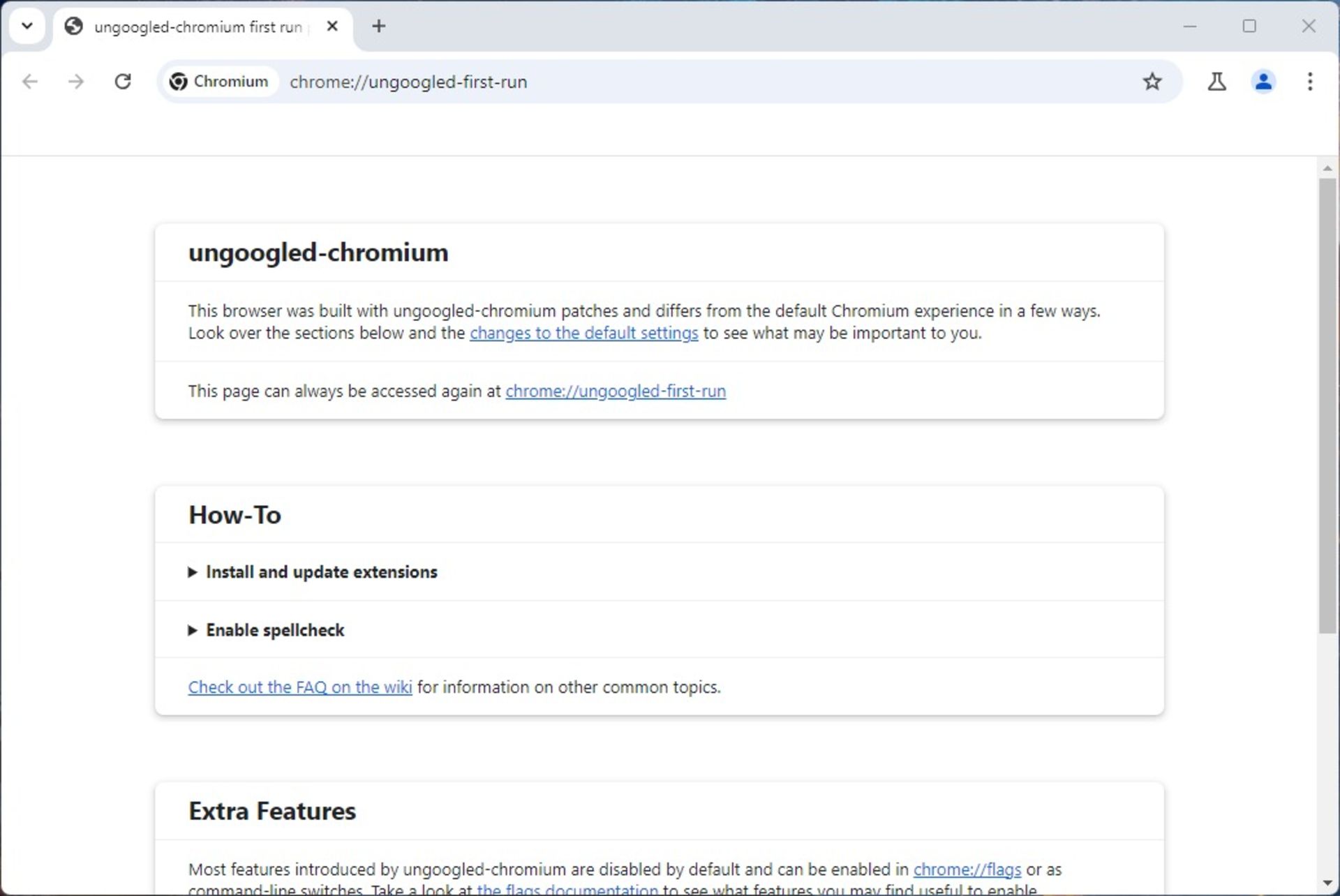Viewport: 1340px width, 896px height.
Task: Select the ungoogled-chromium first run tab
Action: click(202, 27)
